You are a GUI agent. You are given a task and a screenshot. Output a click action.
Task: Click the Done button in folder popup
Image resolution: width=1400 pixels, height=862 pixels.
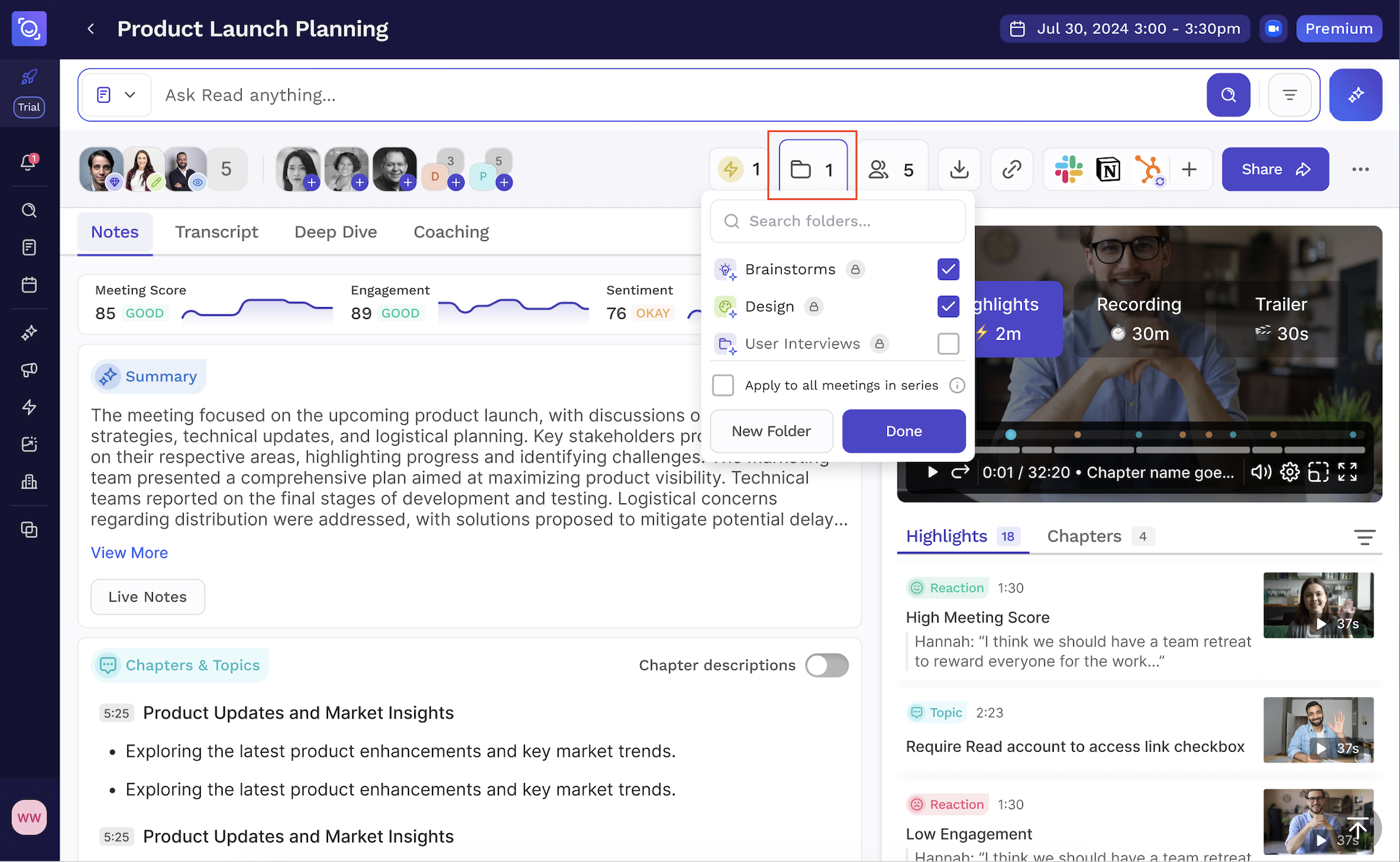pyautogui.click(x=903, y=431)
